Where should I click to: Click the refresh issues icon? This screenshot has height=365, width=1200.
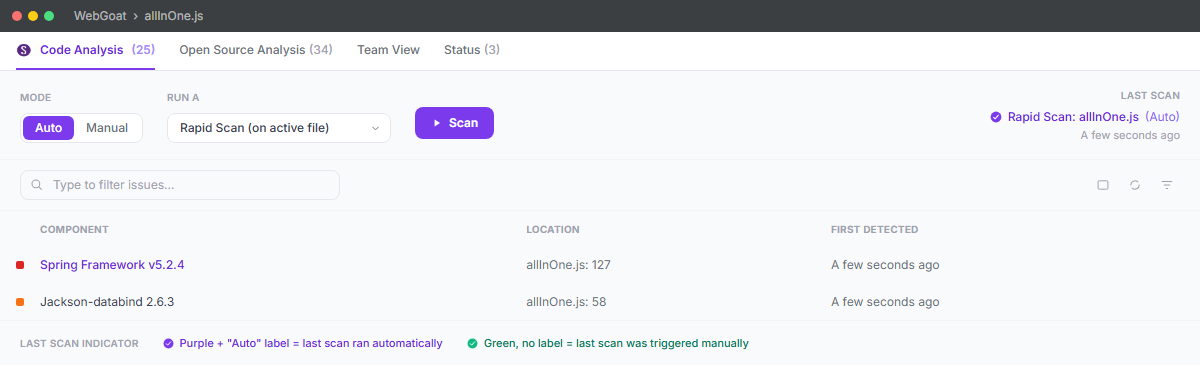coord(1135,185)
